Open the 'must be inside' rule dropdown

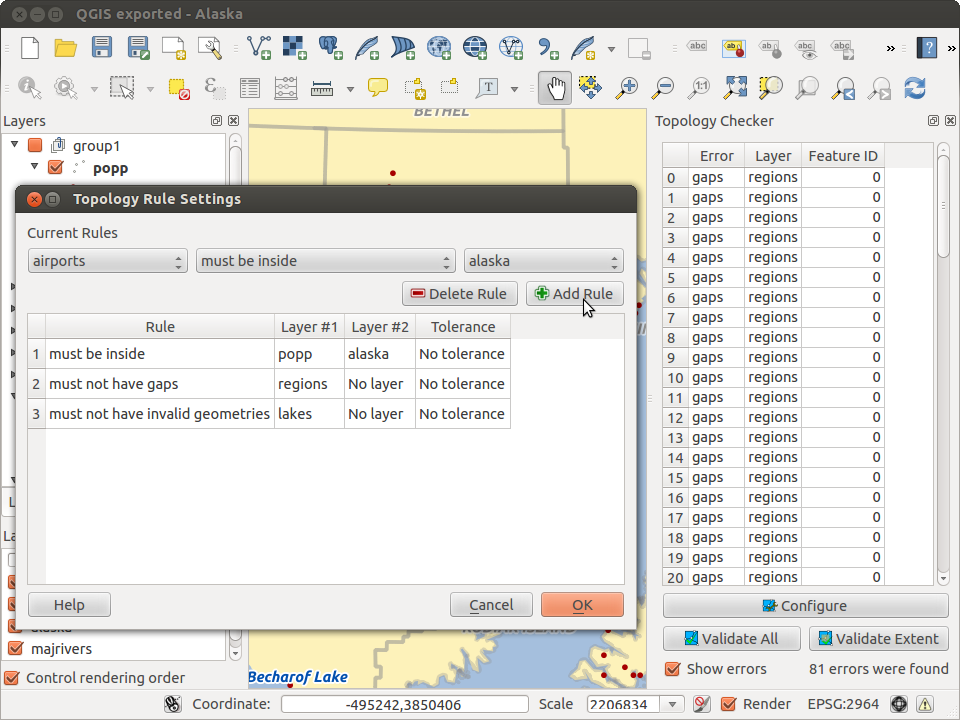[326, 261]
